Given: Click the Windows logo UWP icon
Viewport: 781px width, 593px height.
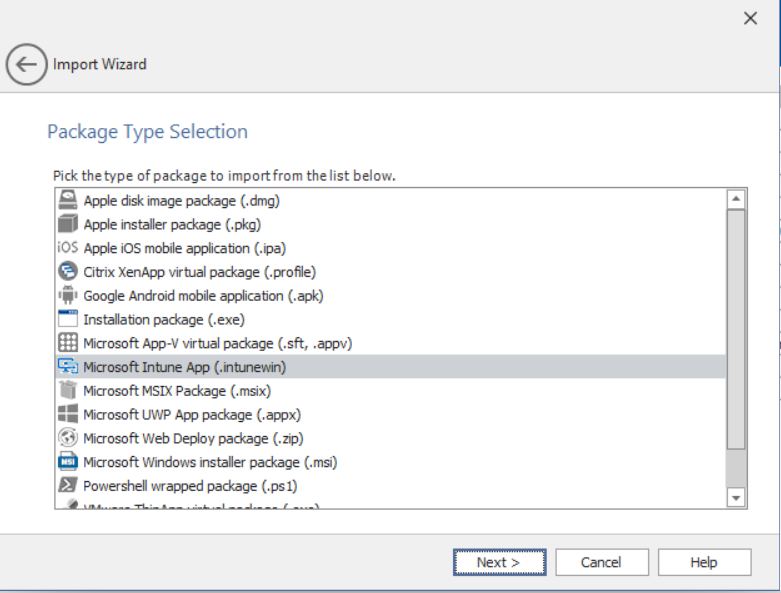Looking at the screenshot, I should pos(68,414).
